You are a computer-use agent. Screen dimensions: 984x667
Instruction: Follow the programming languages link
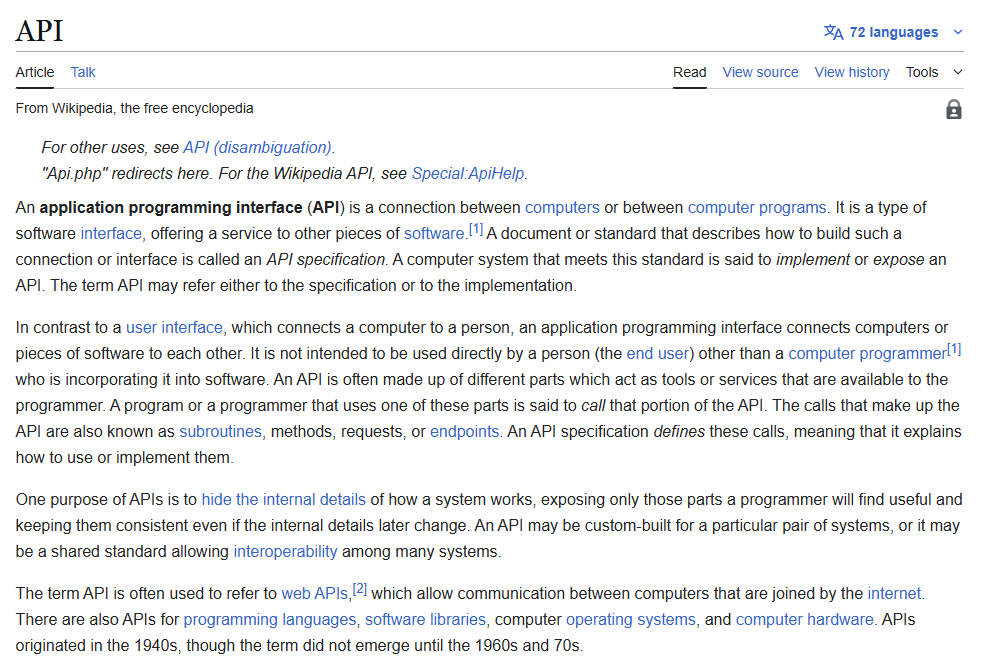click(x=269, y=619)
